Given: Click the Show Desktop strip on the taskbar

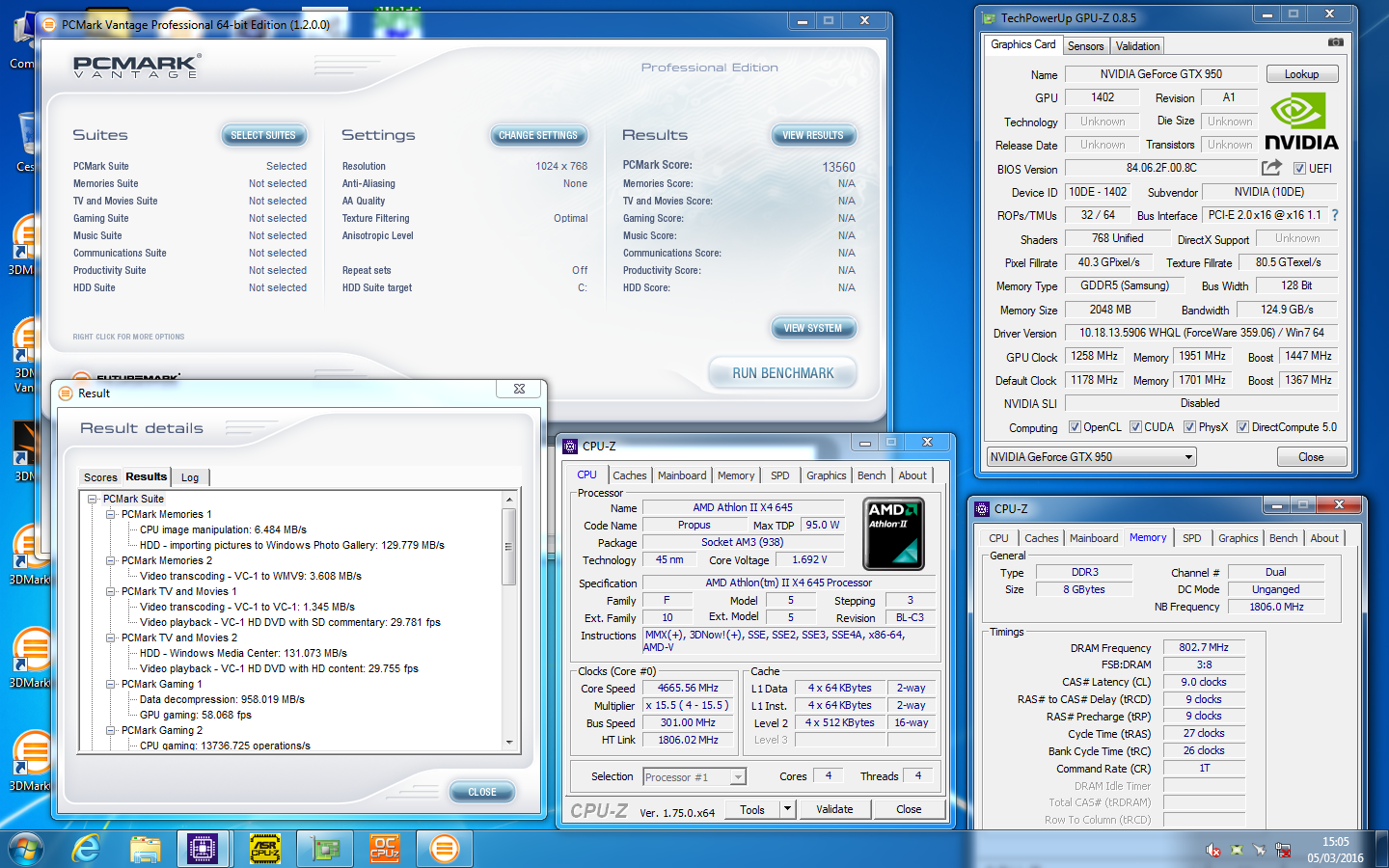Looking at the screenshot, I should coord(1382,849).
